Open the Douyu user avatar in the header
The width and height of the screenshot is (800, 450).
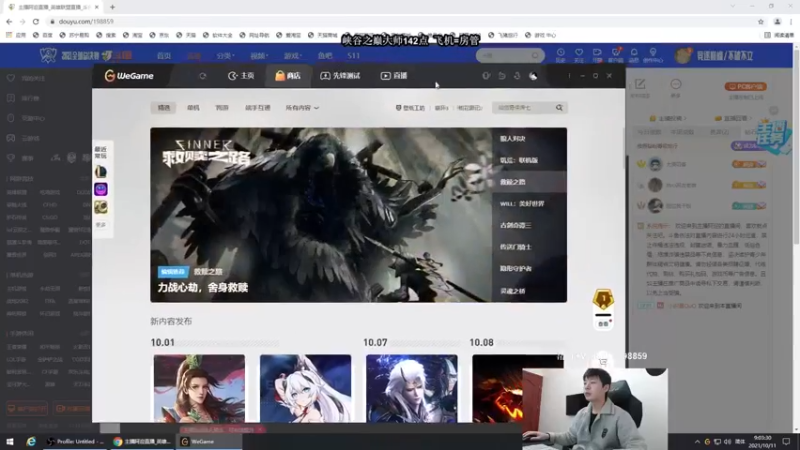pyautogui.click(x=683, y=55)
